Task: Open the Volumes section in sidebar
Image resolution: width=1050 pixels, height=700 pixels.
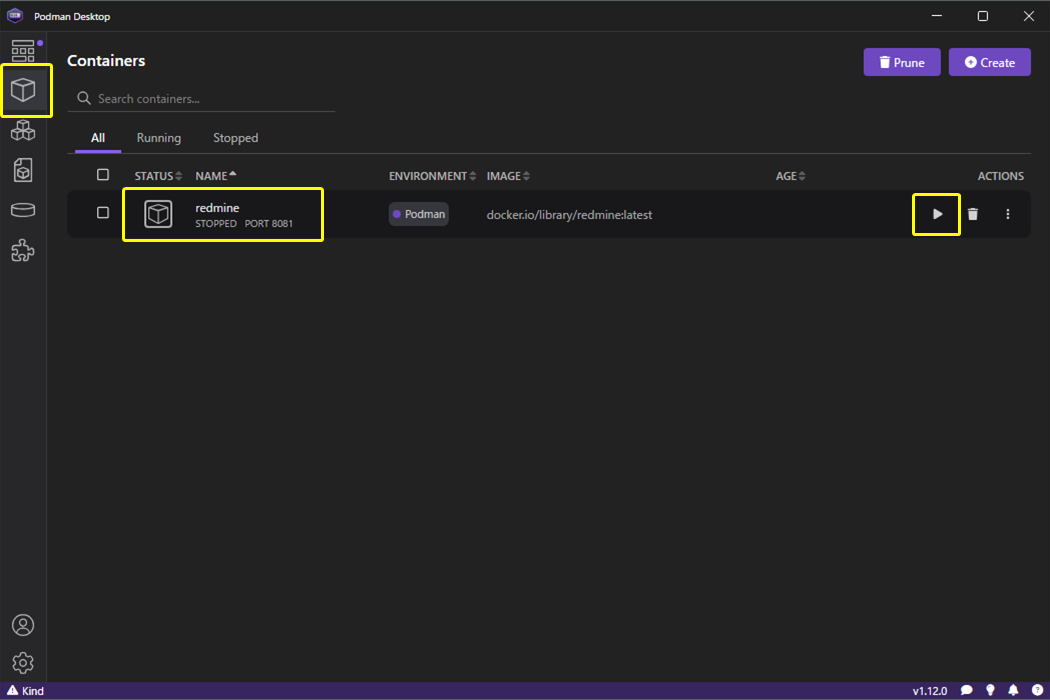Action: 23,210
